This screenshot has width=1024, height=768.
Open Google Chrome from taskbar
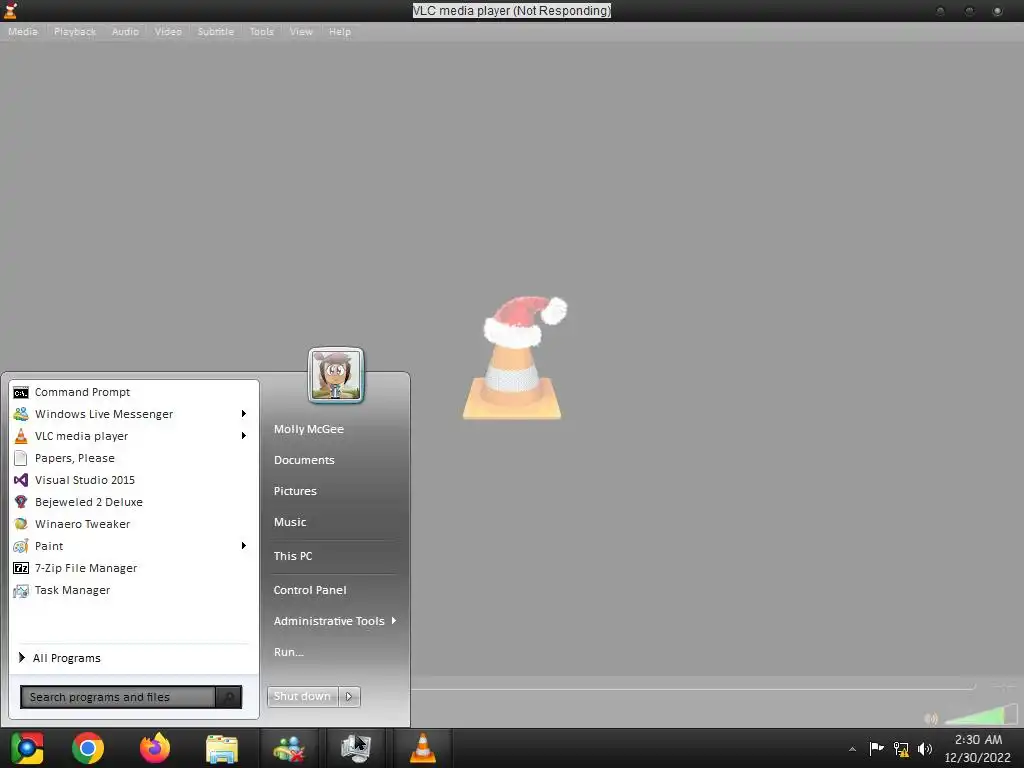88,748
